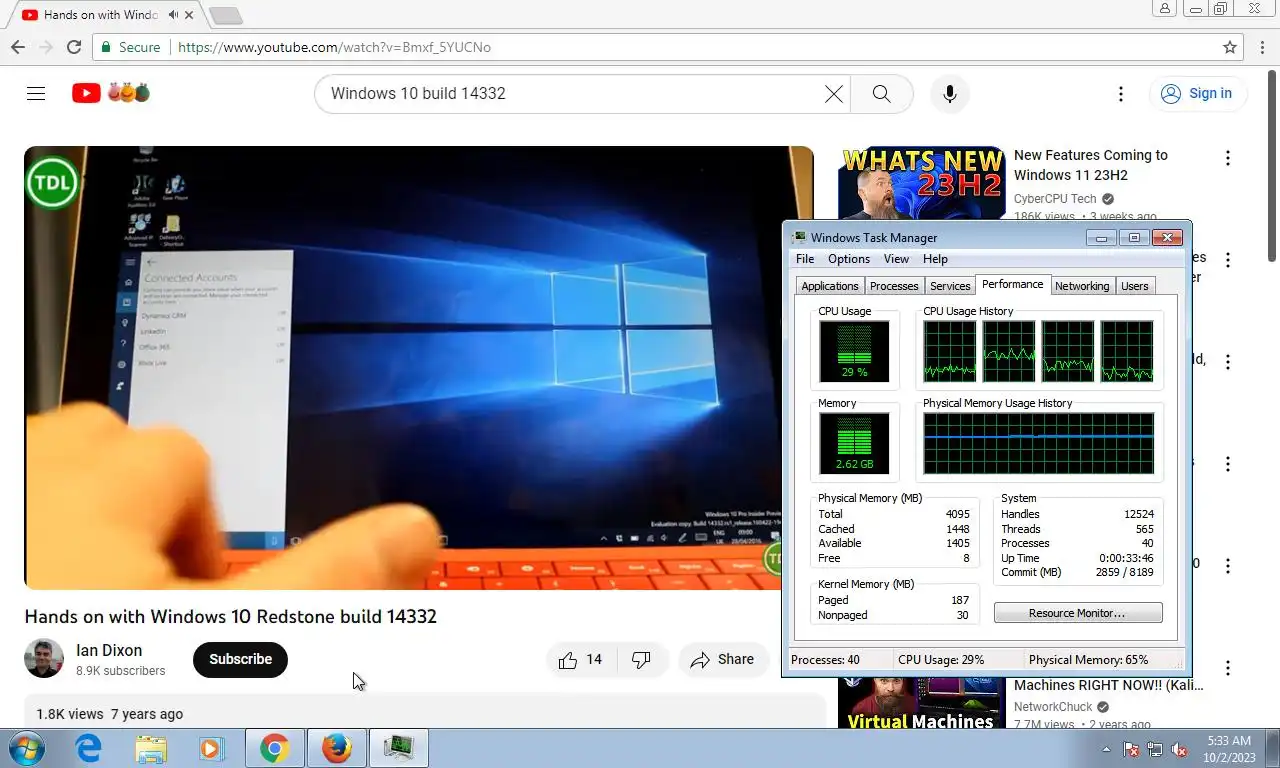Open Task Manager Options menu
Viewport: 1280px width, 768px height.
tap(849, 259)
